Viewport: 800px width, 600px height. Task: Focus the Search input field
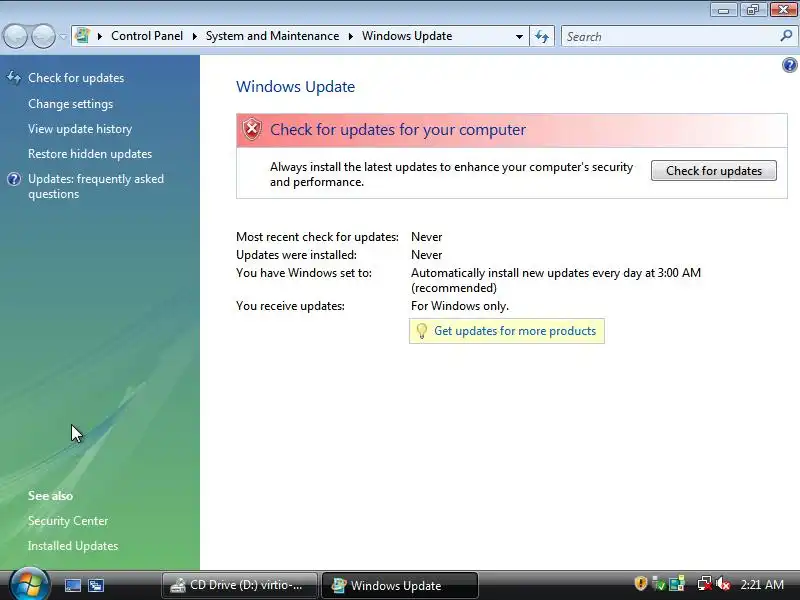tap(671, 37)
